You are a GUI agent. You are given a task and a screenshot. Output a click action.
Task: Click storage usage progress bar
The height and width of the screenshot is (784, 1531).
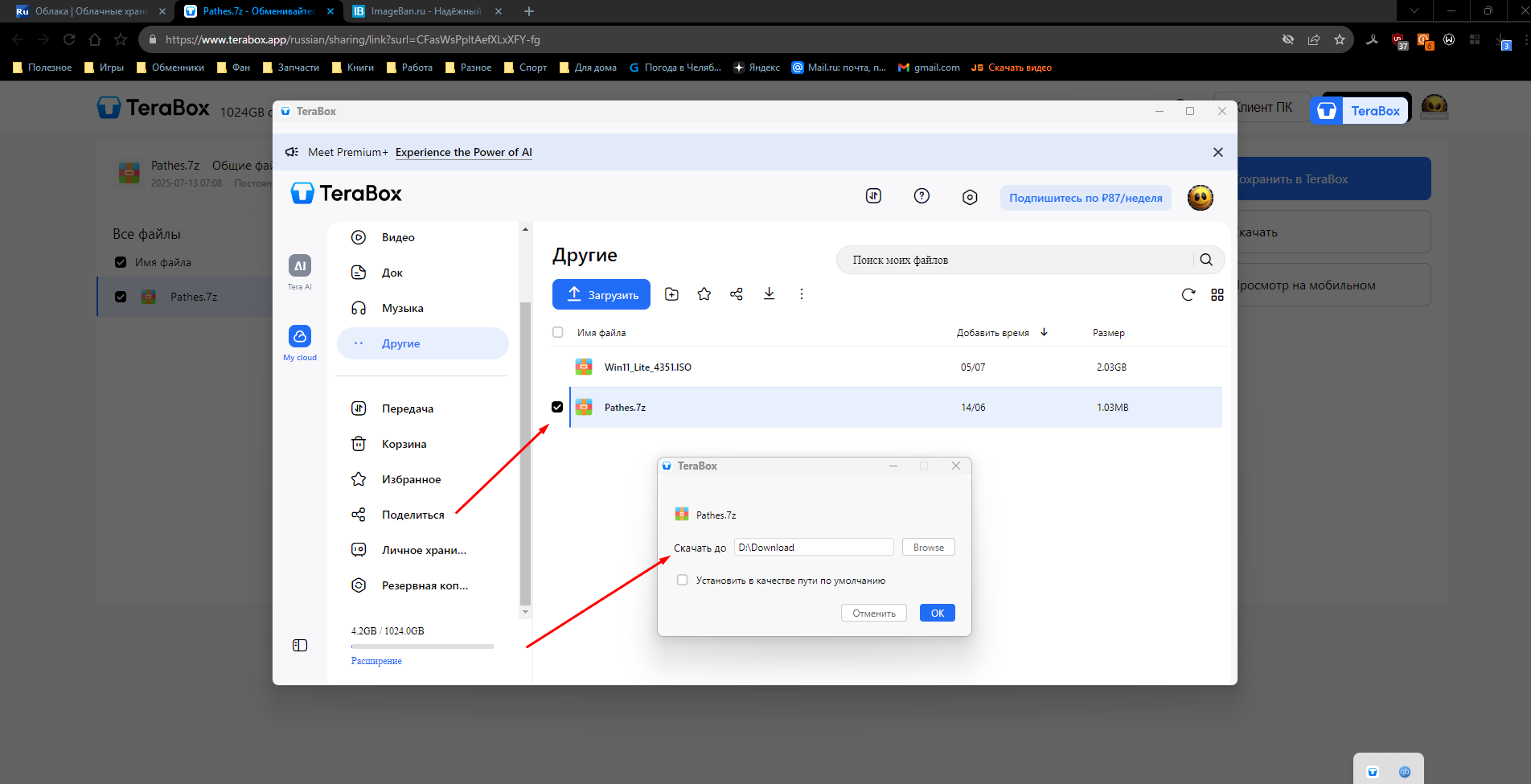[x=423, y=646]
